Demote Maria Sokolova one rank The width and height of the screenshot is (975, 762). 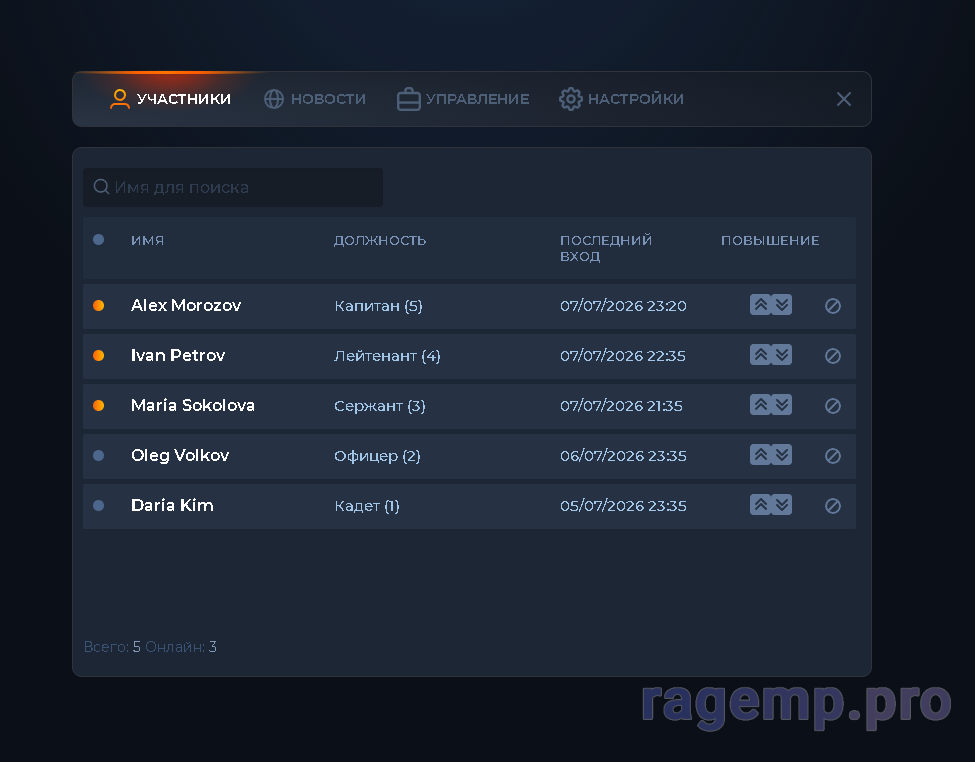[x=782, y=405]
